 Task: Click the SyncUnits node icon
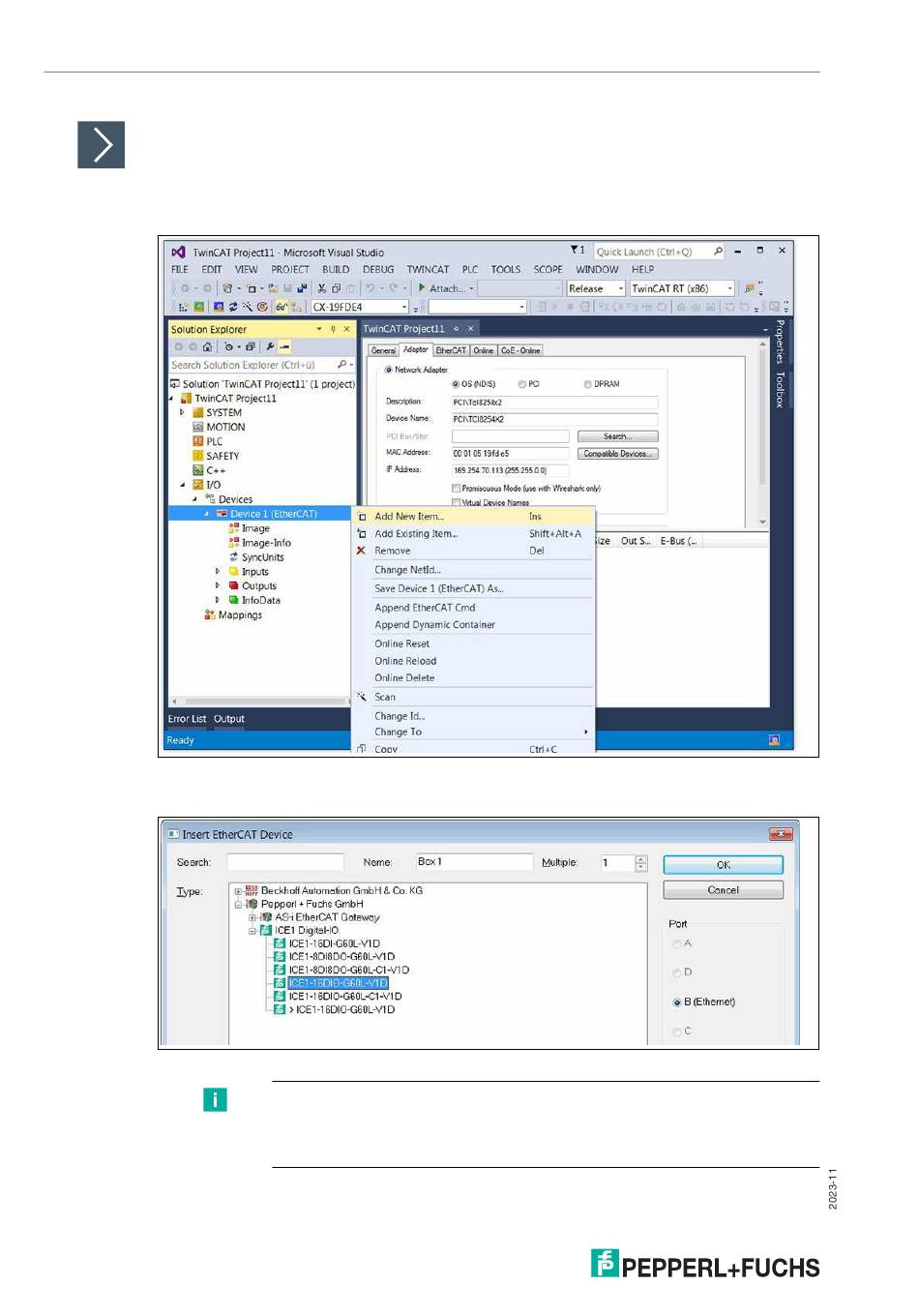[234, 557]
